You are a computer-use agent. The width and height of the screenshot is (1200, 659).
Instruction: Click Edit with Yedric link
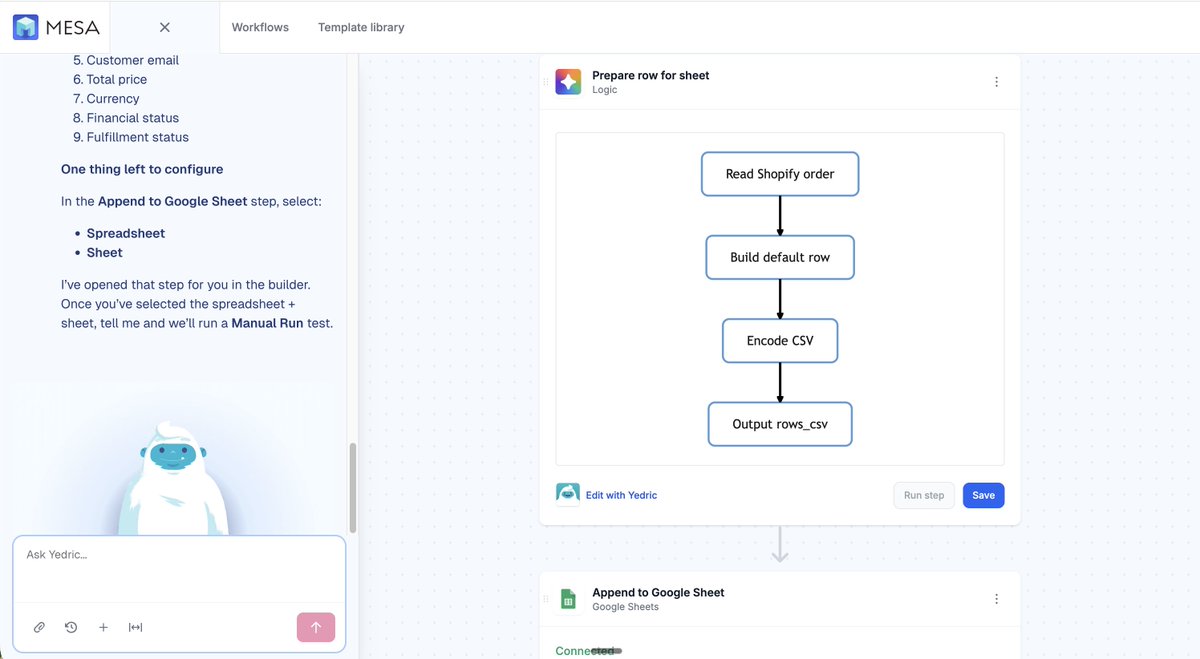point(621,495)
